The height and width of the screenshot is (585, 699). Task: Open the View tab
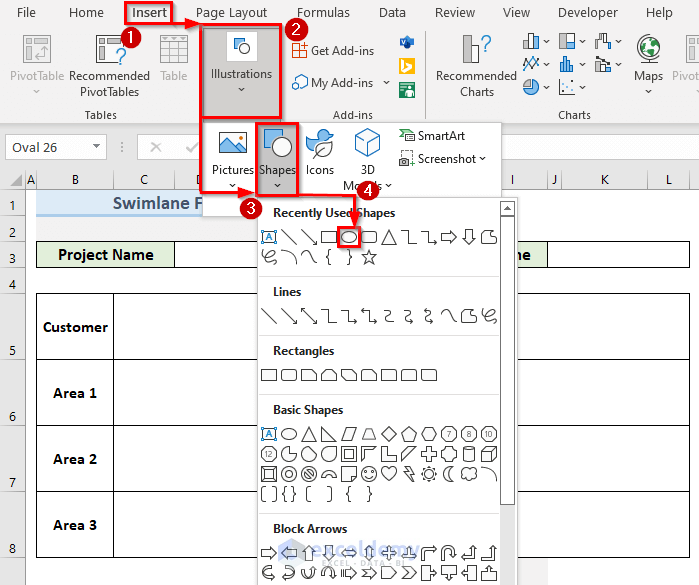coord(516,12)
